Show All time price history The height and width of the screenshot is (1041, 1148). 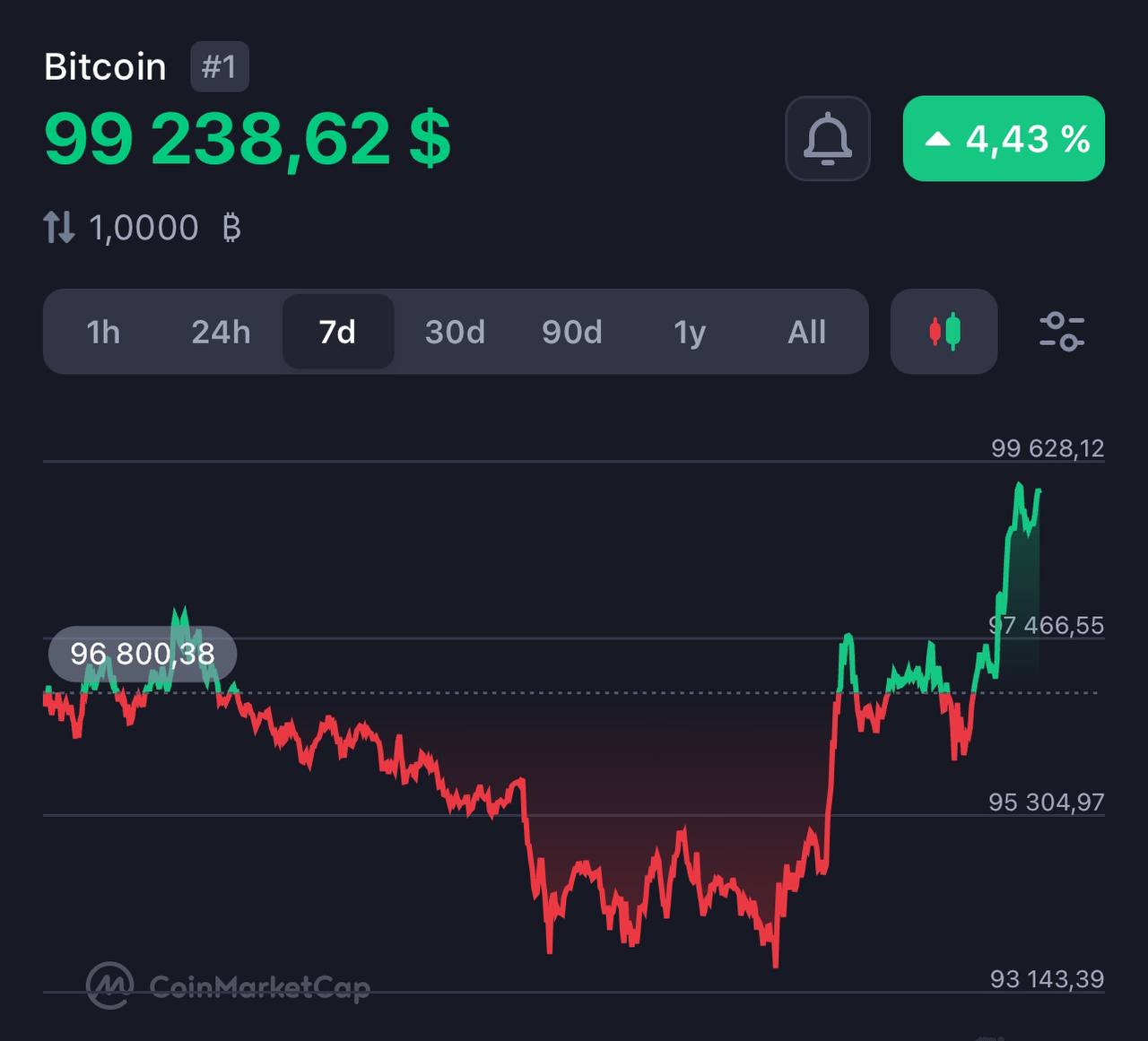[x=806, y=332]
